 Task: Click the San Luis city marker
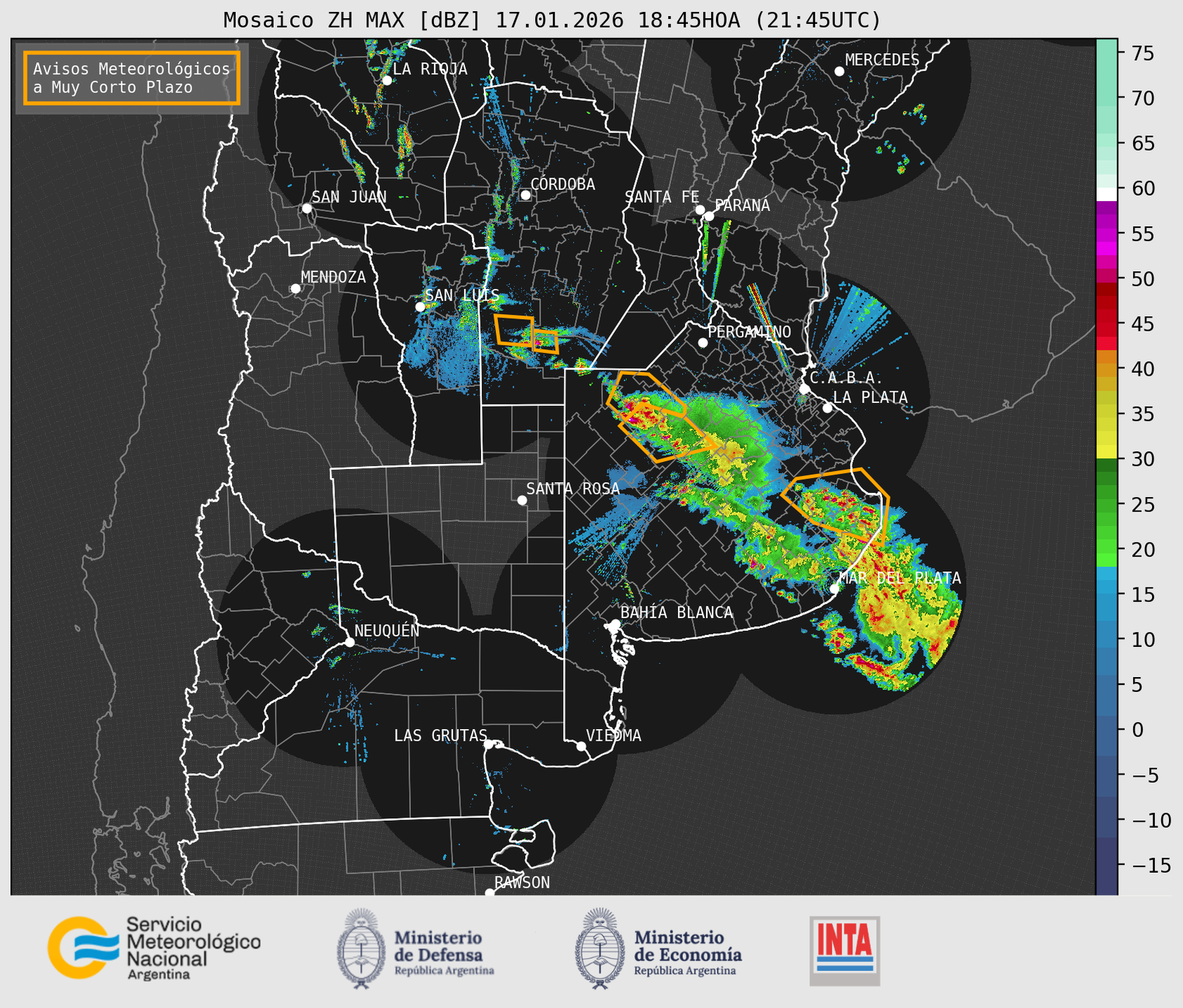[420, 307]
